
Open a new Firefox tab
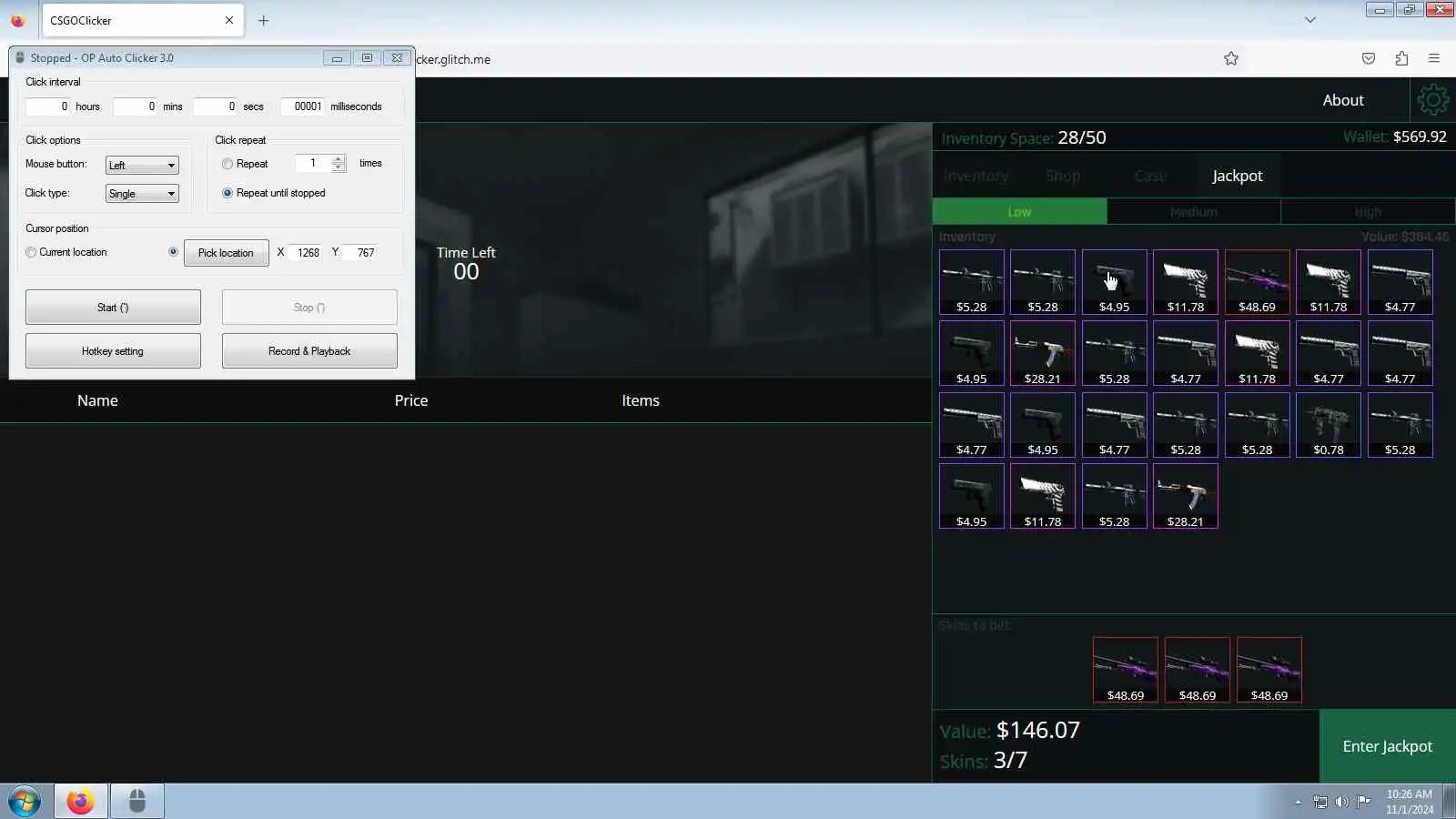pyautogui.click(x=264, y=20)
